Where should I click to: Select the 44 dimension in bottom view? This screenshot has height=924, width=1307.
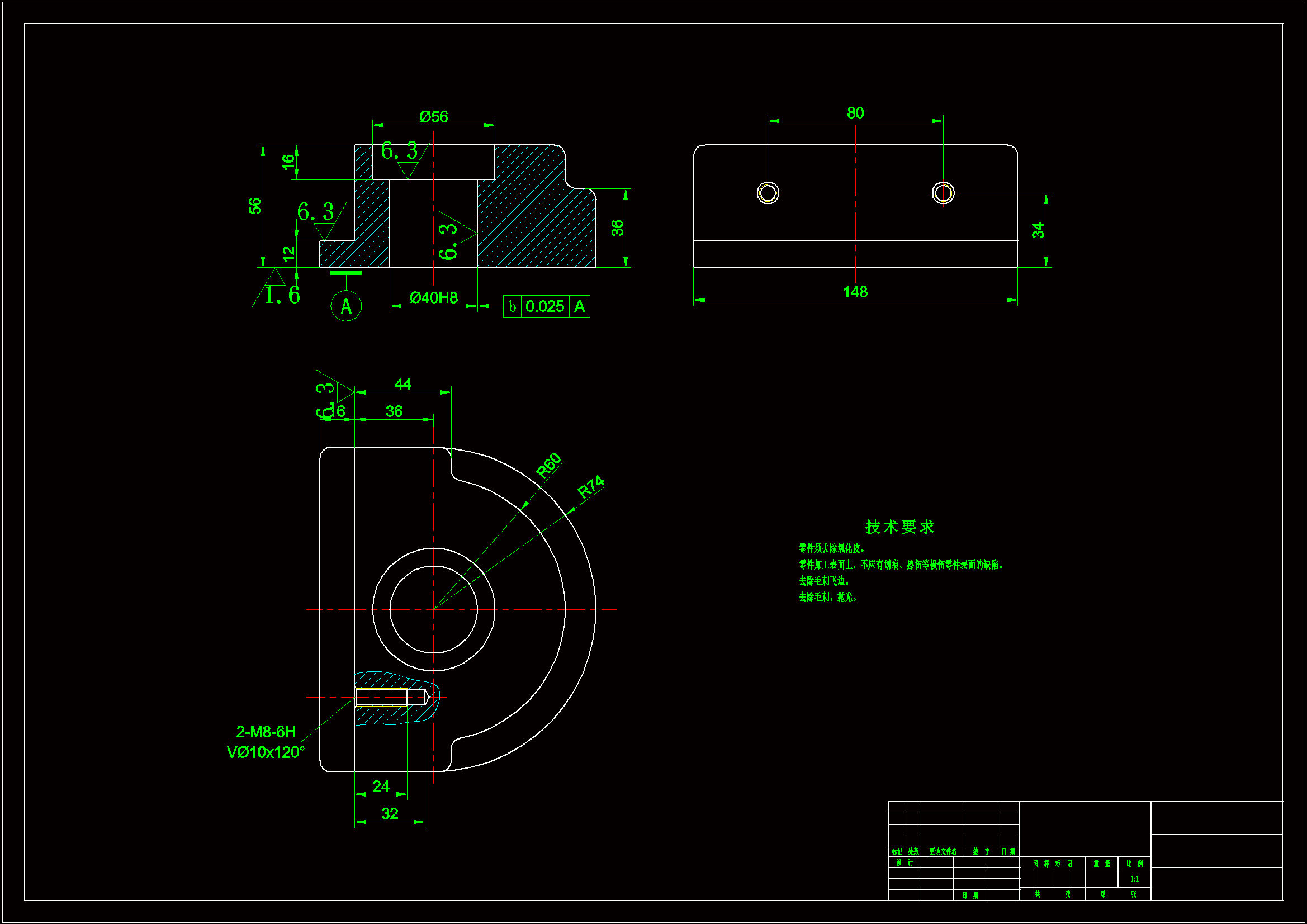pyautogui.click(x=402, y=384)
